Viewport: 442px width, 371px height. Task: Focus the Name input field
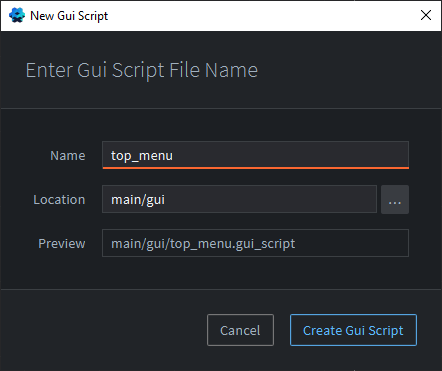pos(255,155)
